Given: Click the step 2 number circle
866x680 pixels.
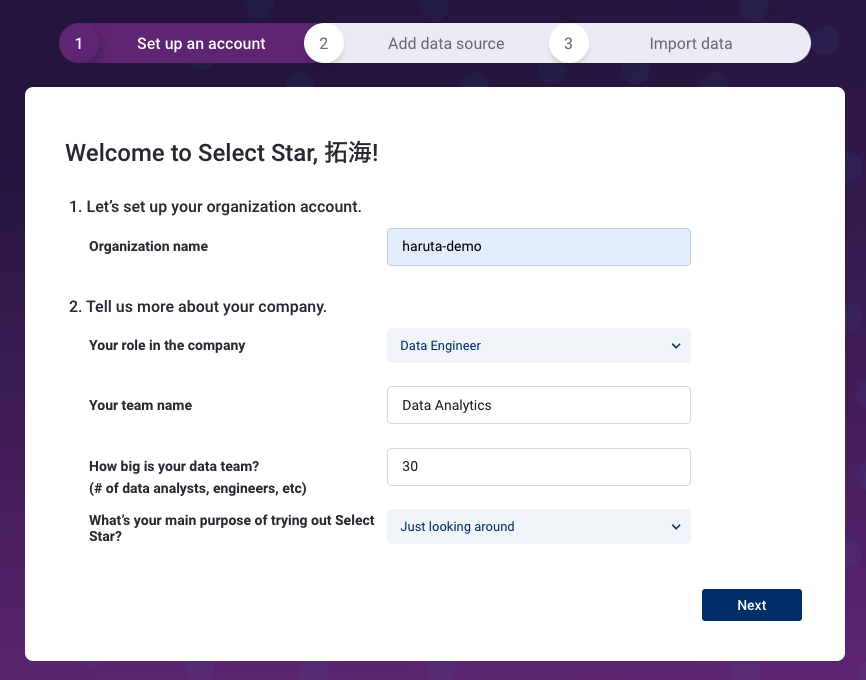Looking at the screenshot, I should pyautogui.click(x=324, y=43).
